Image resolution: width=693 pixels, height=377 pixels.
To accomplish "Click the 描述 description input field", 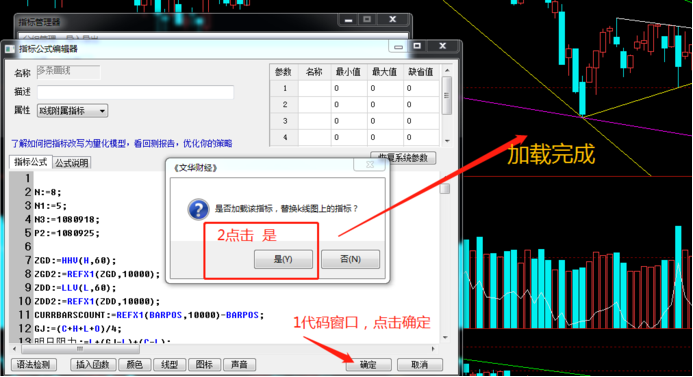I will tap(135, 92).
